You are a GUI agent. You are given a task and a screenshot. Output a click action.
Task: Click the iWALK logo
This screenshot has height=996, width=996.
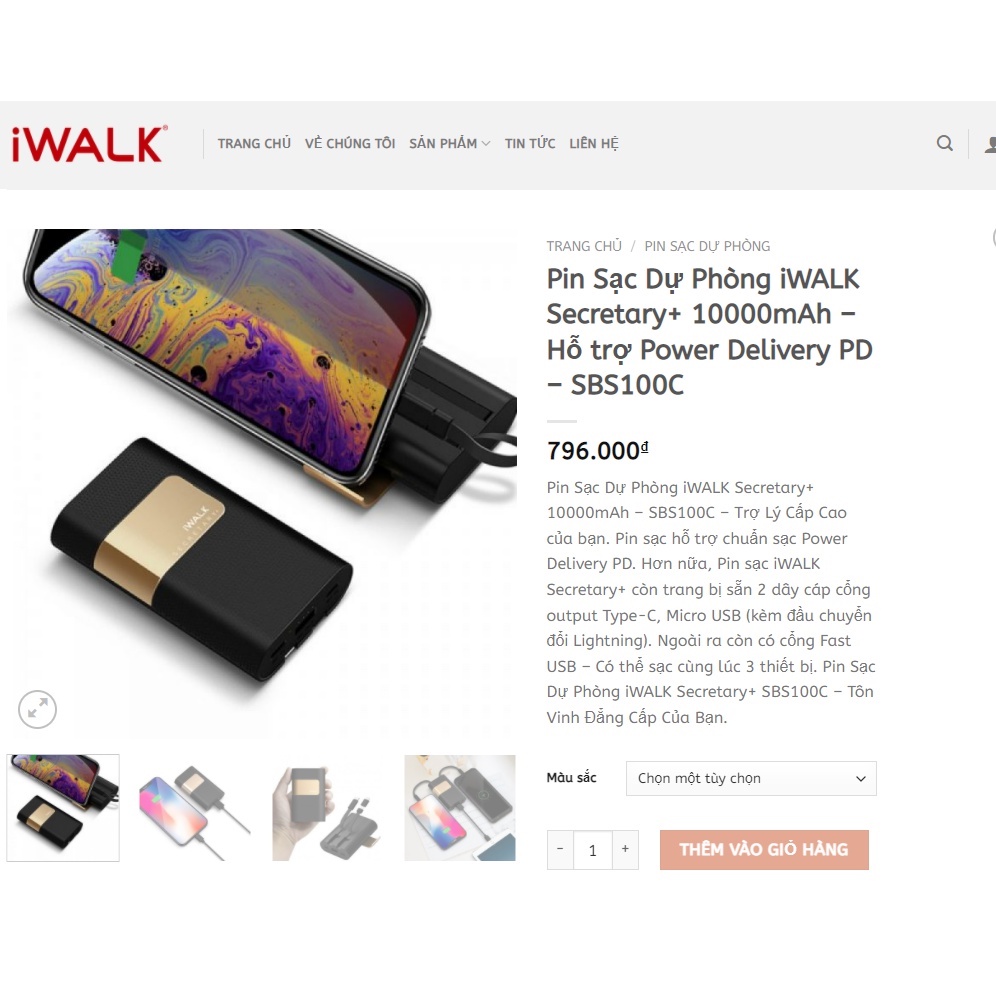click(90, 144)
